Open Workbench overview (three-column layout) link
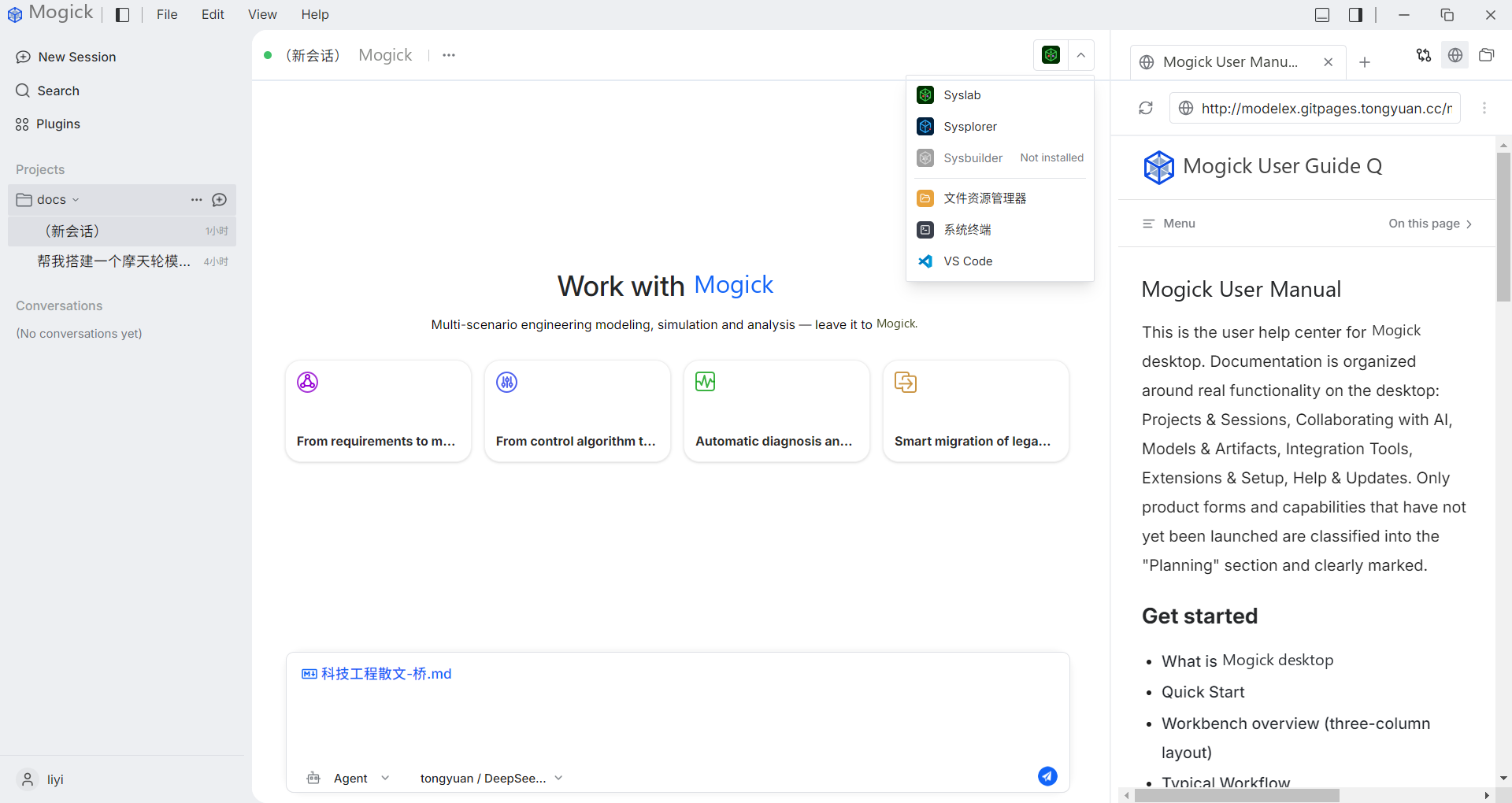 pos(1295,738)
